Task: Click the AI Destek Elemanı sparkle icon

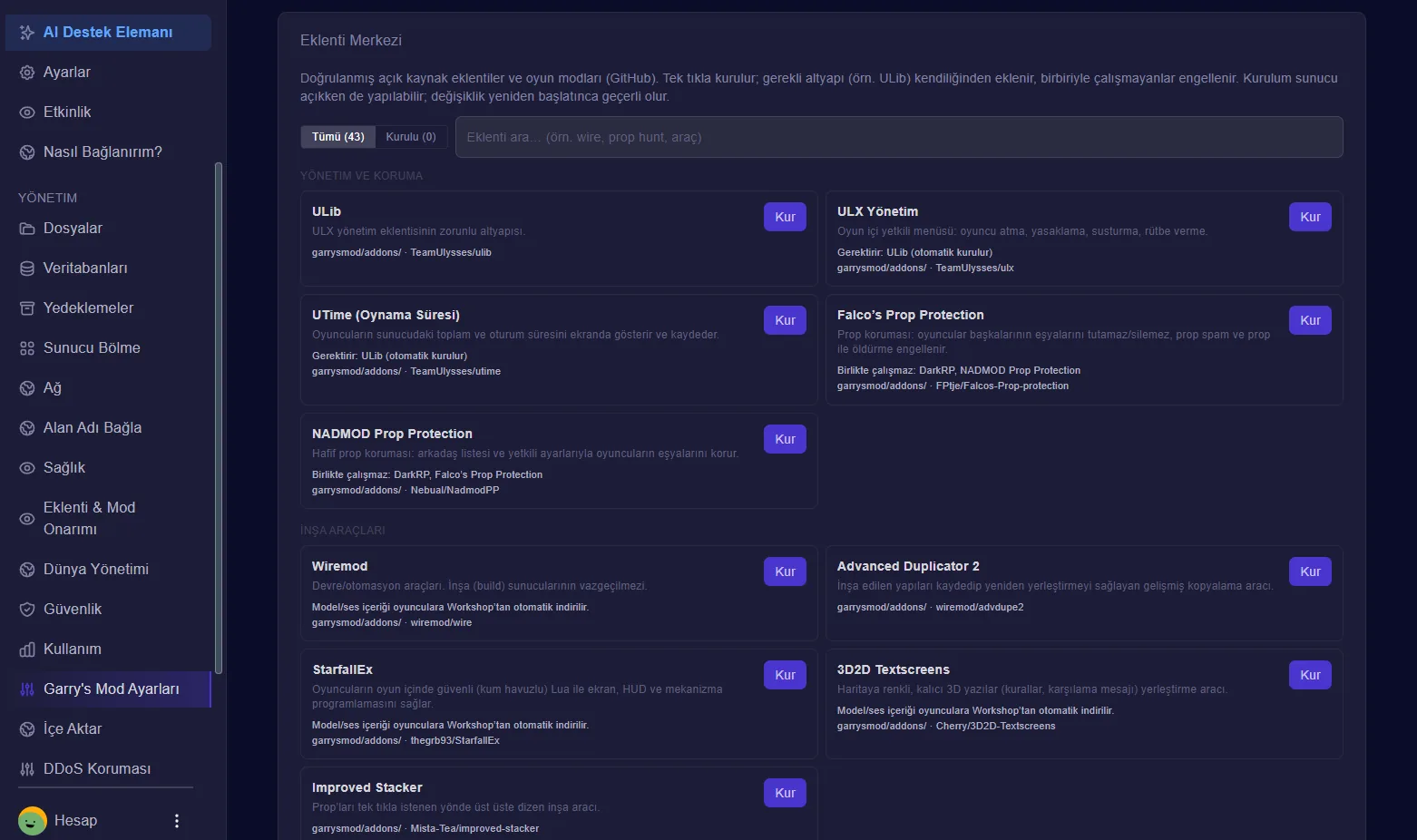Action: (x=27, y=33)
